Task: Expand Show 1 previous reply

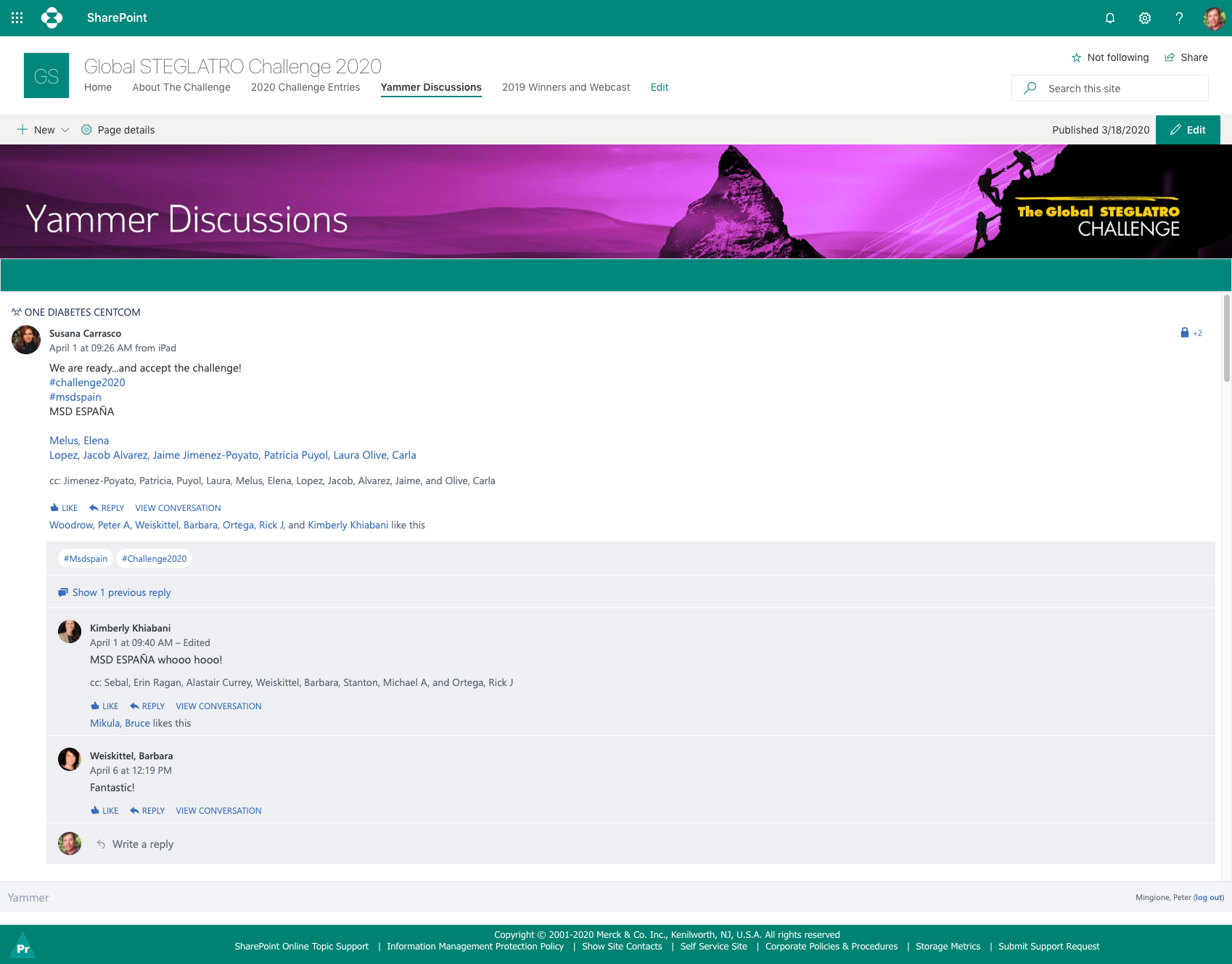Action: [x=120, y=592]
